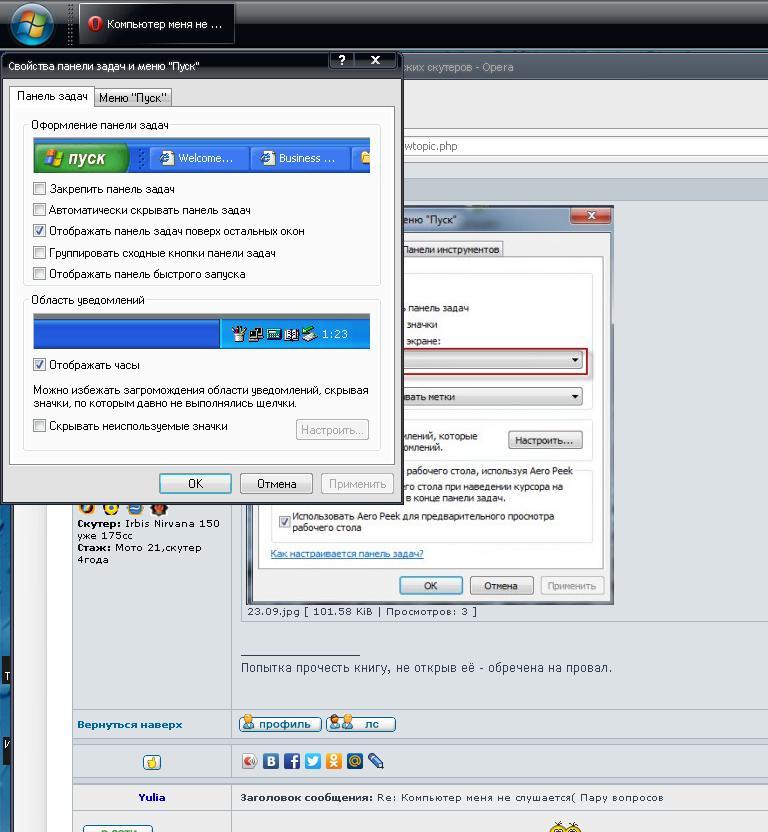Click the thumbs-up icon below the post
768x832 pixels.
click(x=151, y=762)
